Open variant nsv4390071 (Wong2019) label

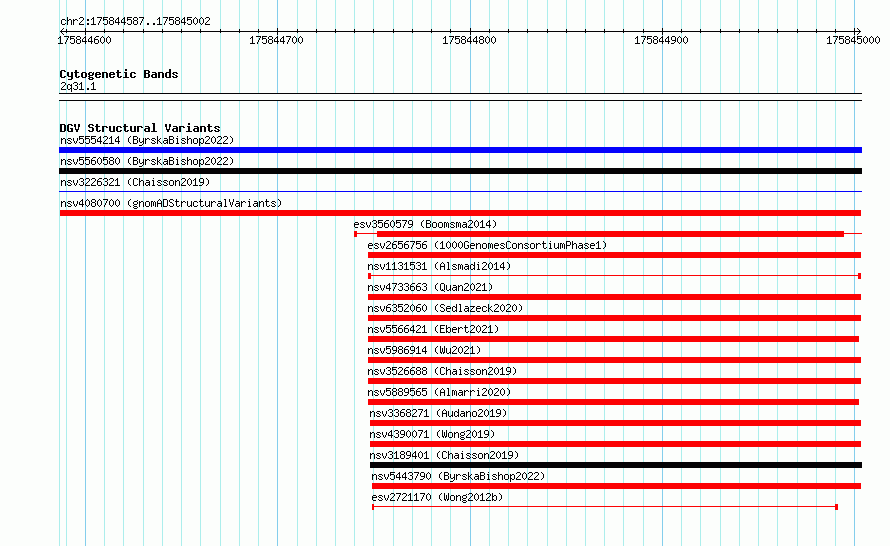[x=432, y=434]
